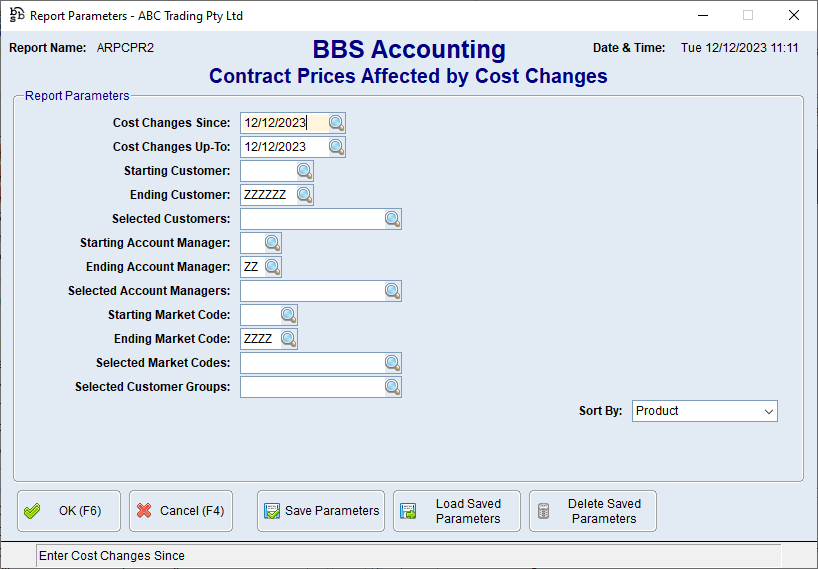The image size is (818, 569).
Task: Open Ending Account Manager lookup
Action: click(x=273, y=267)
